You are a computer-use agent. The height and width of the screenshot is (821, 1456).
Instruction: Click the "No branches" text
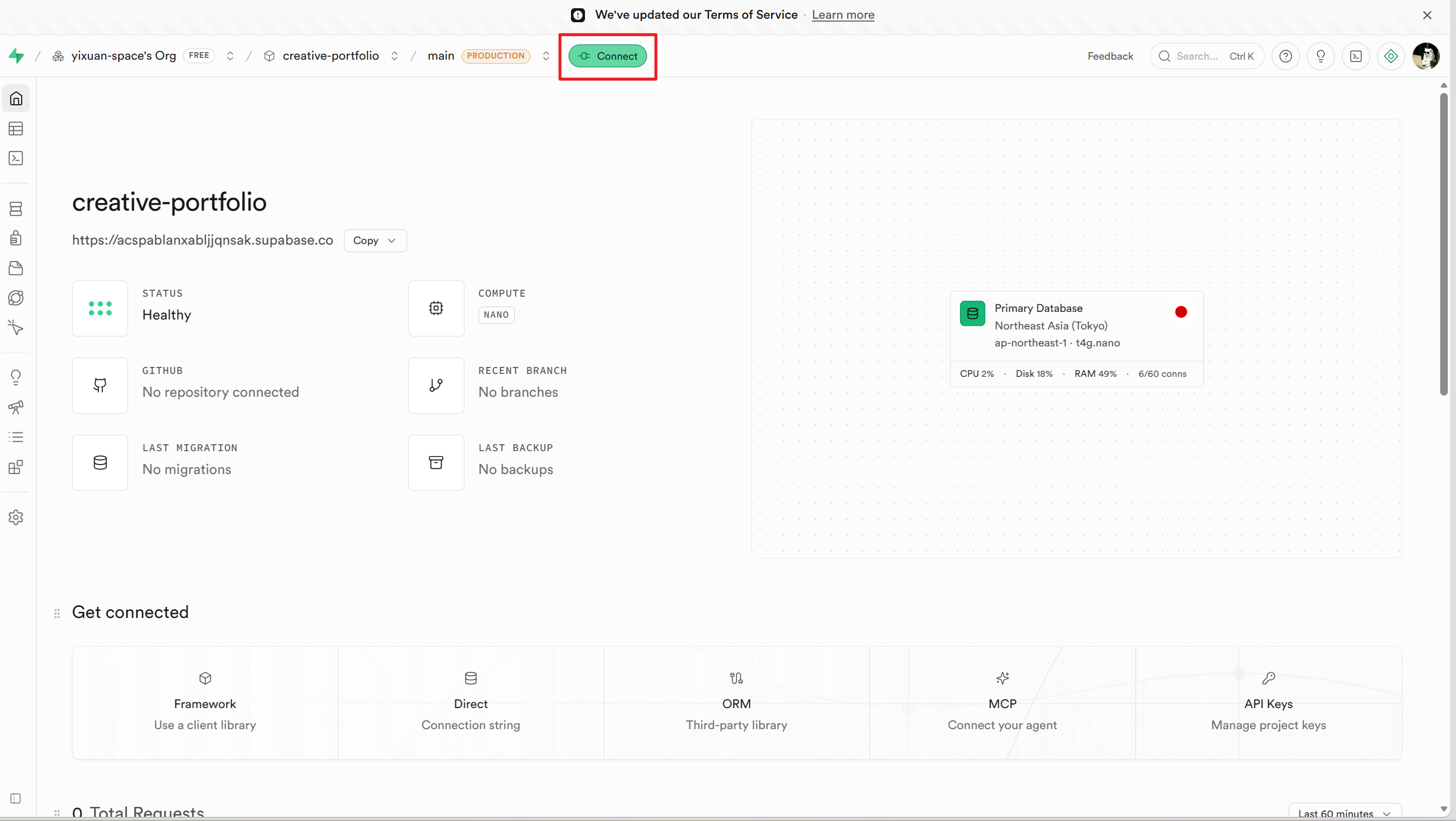(518, 392)
